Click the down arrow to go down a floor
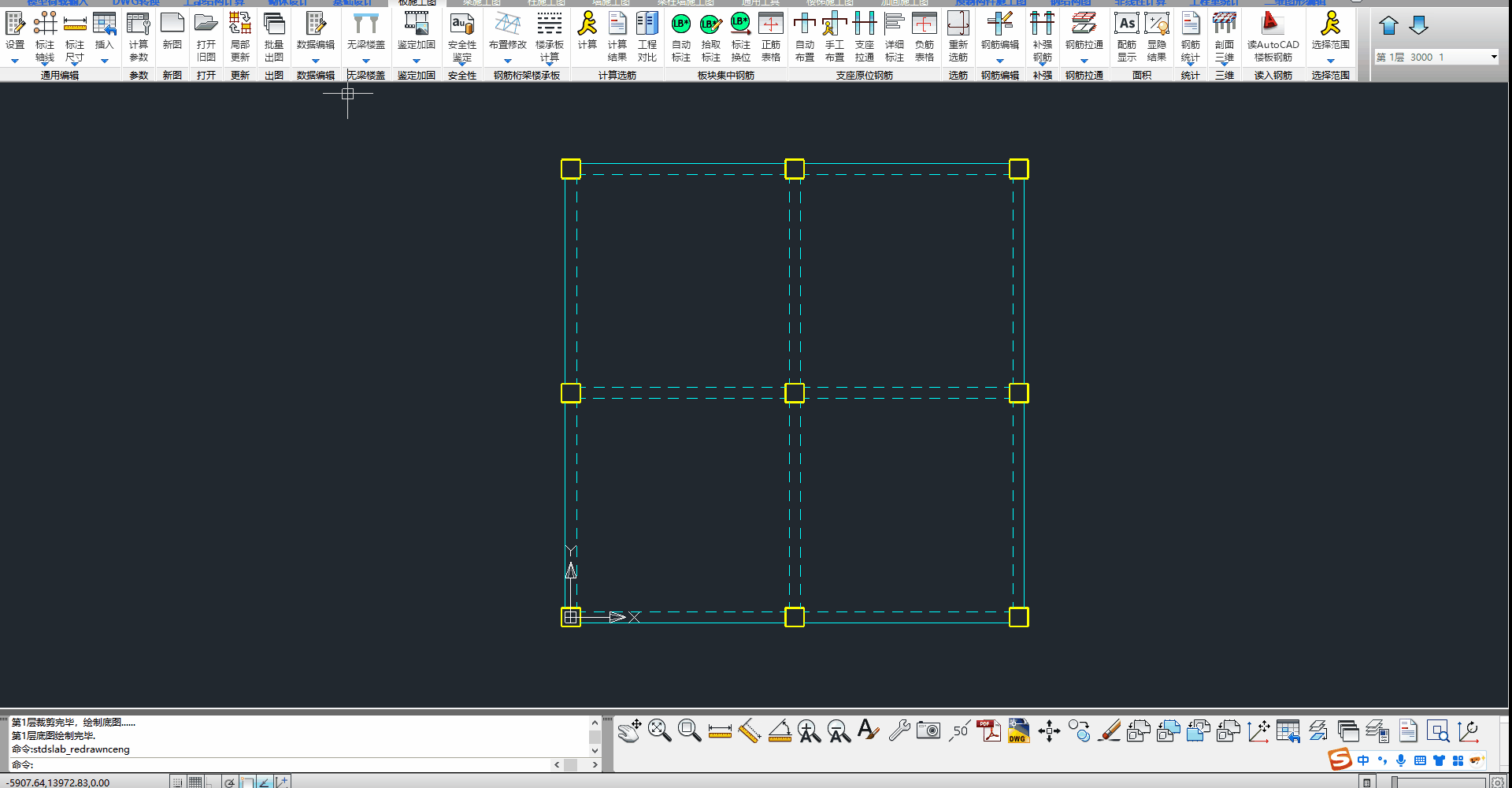This screenshot has height=788, width=1512. pyautogui.click(x=1418, y=26)
